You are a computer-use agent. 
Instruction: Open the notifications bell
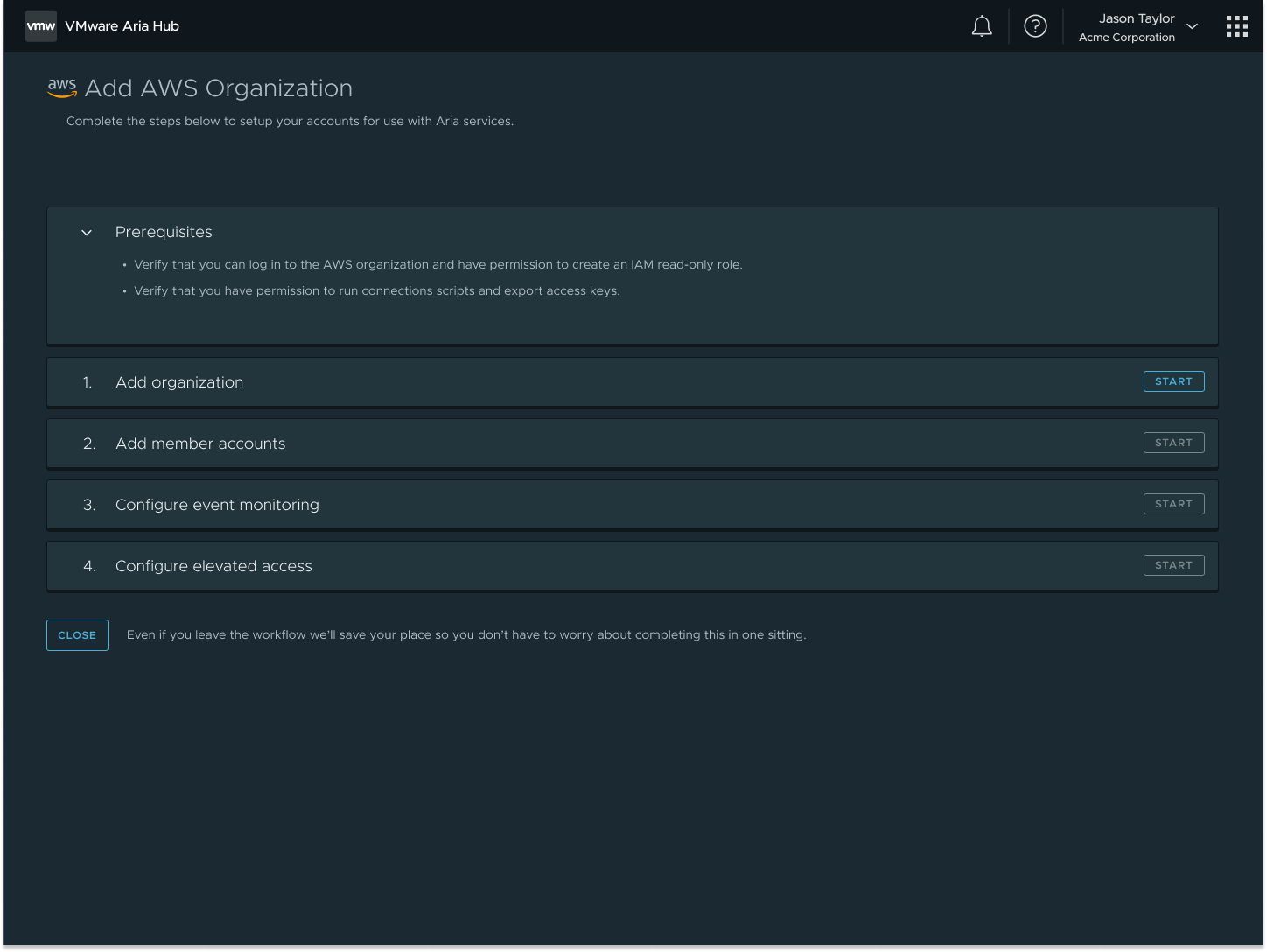982,26
